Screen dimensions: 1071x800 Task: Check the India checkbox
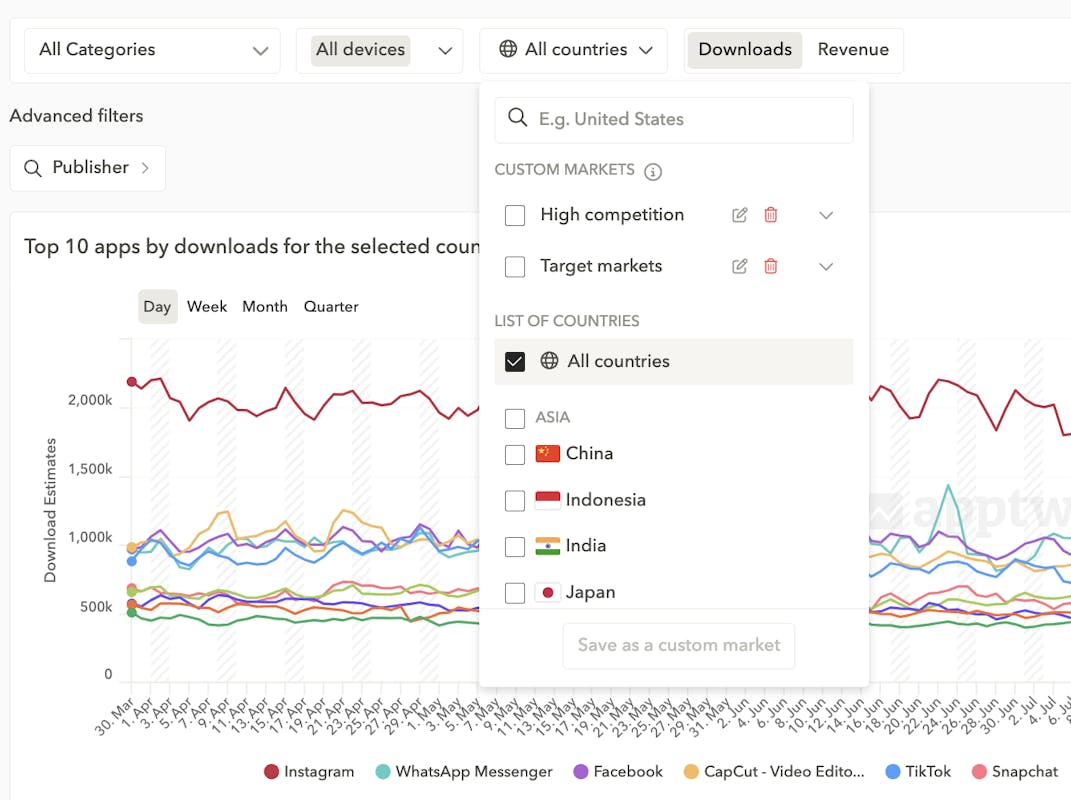[x=515, y=547]
